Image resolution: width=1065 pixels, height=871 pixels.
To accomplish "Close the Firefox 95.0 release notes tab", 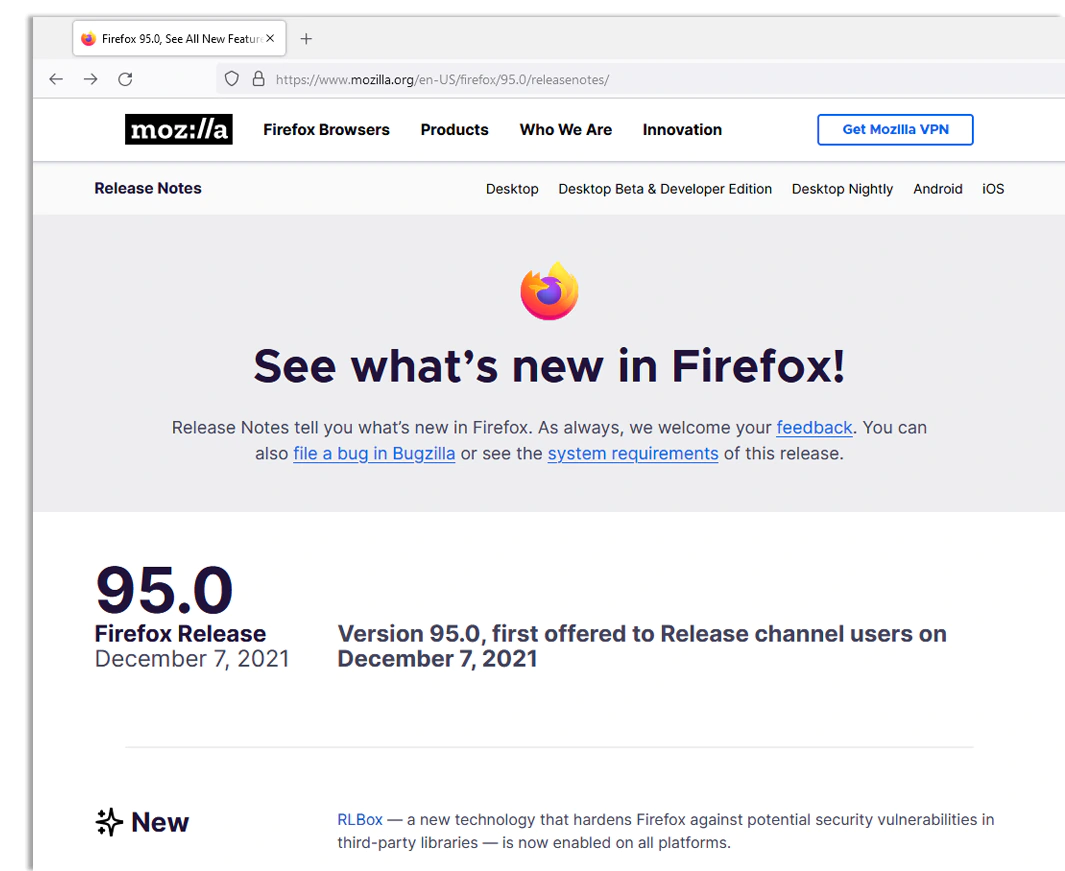I will 270,39.
